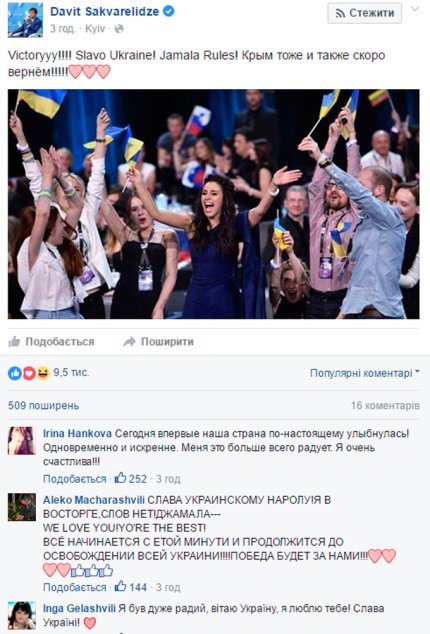This screenshot has height=634, width=430.
Task: Show all 16 коментарів
Action: 385,406
